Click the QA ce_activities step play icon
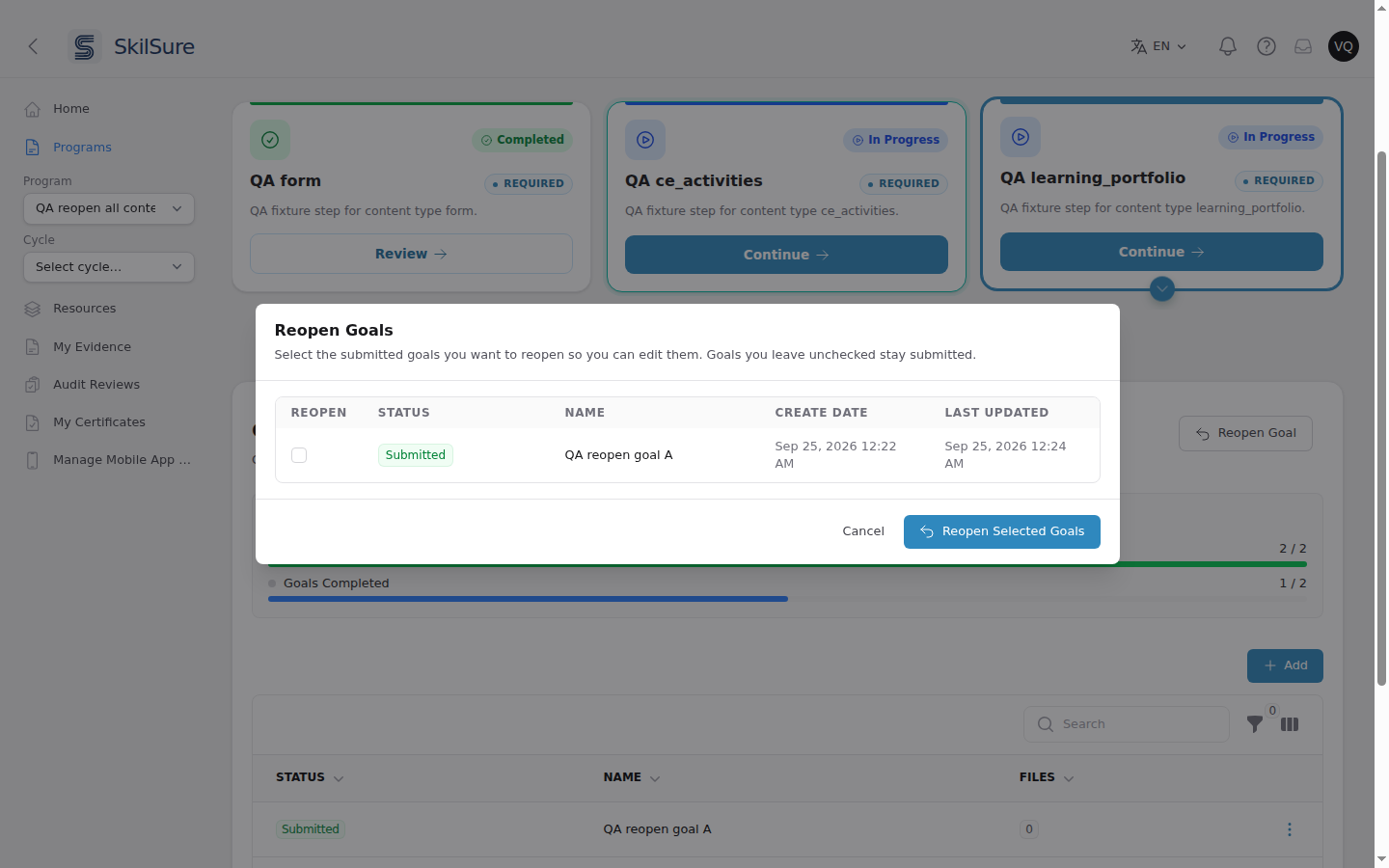 (645, 140)
